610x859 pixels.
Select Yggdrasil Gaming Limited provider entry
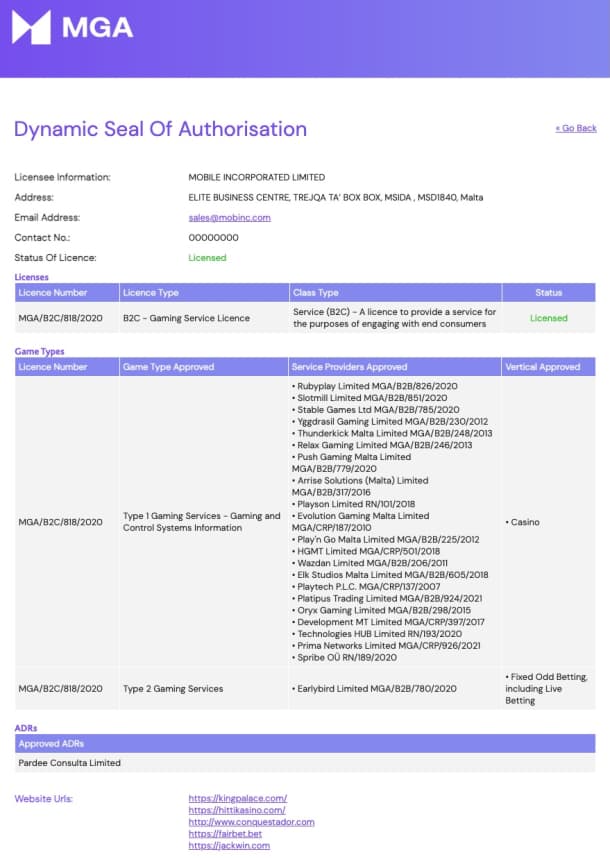pos(390,421)
